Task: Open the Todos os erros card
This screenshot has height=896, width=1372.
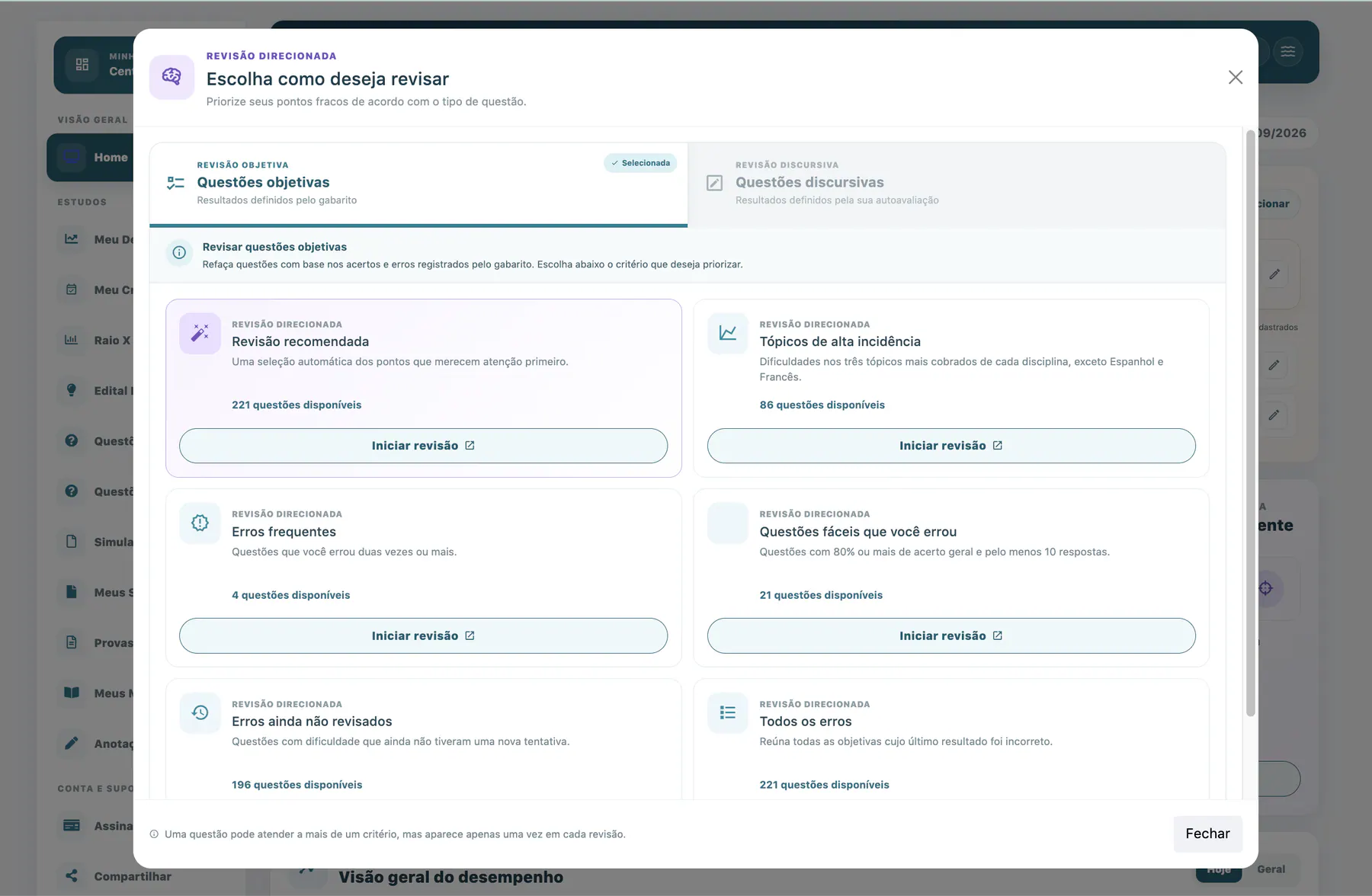Action: pyautogui.click(x=950, y=739)
